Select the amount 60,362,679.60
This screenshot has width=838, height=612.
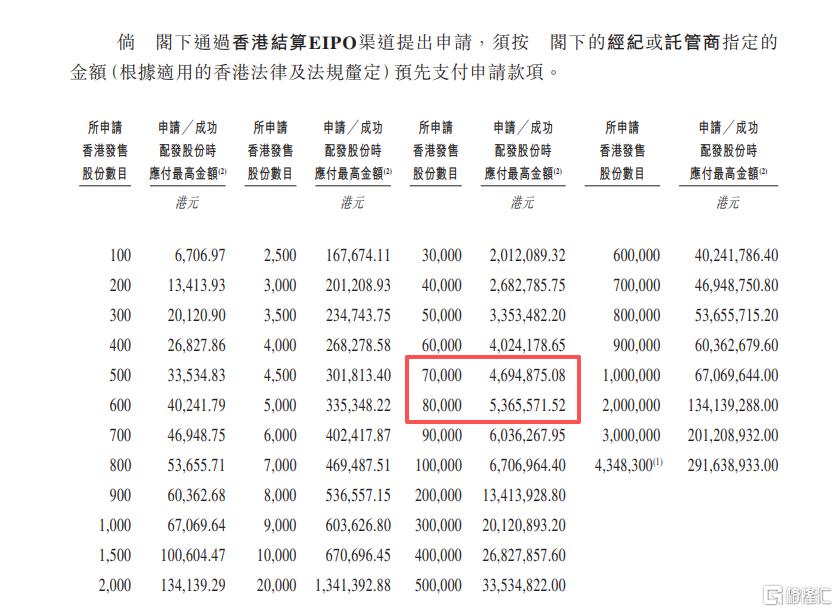coord(736,345)
